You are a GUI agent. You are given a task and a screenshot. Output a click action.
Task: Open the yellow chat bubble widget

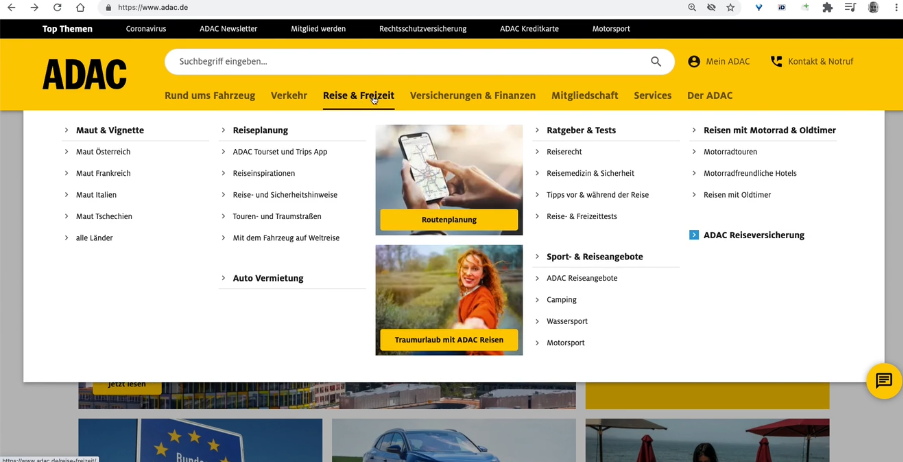coord(883,380)
